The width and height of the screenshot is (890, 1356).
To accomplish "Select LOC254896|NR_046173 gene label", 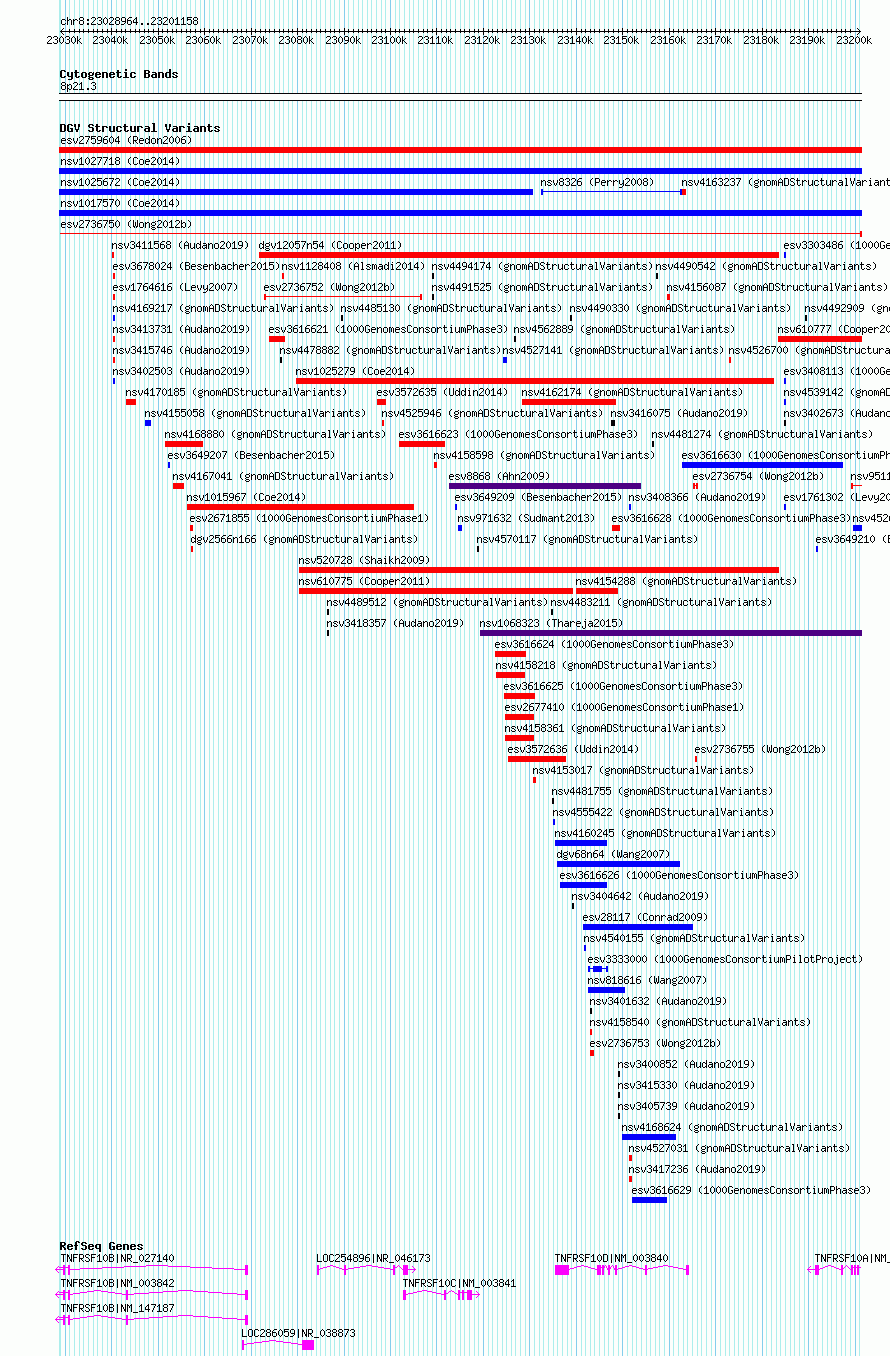I will [x=374, y=1258].
